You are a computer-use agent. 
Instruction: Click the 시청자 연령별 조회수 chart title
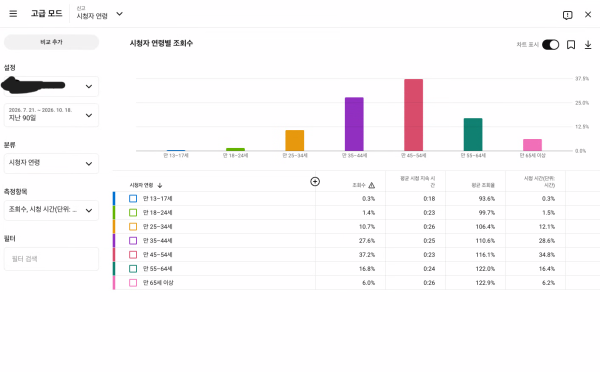[161, 43]
